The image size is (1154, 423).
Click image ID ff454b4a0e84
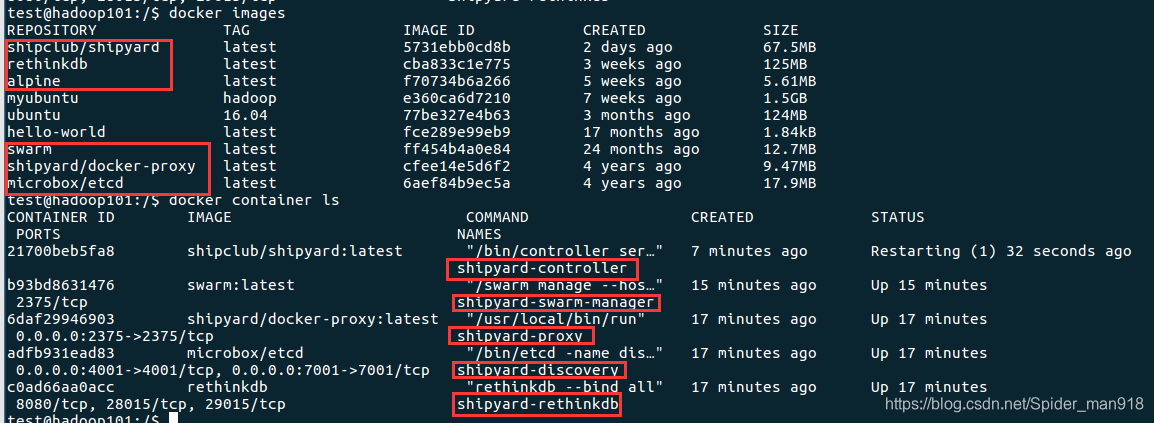coord(457,149)
